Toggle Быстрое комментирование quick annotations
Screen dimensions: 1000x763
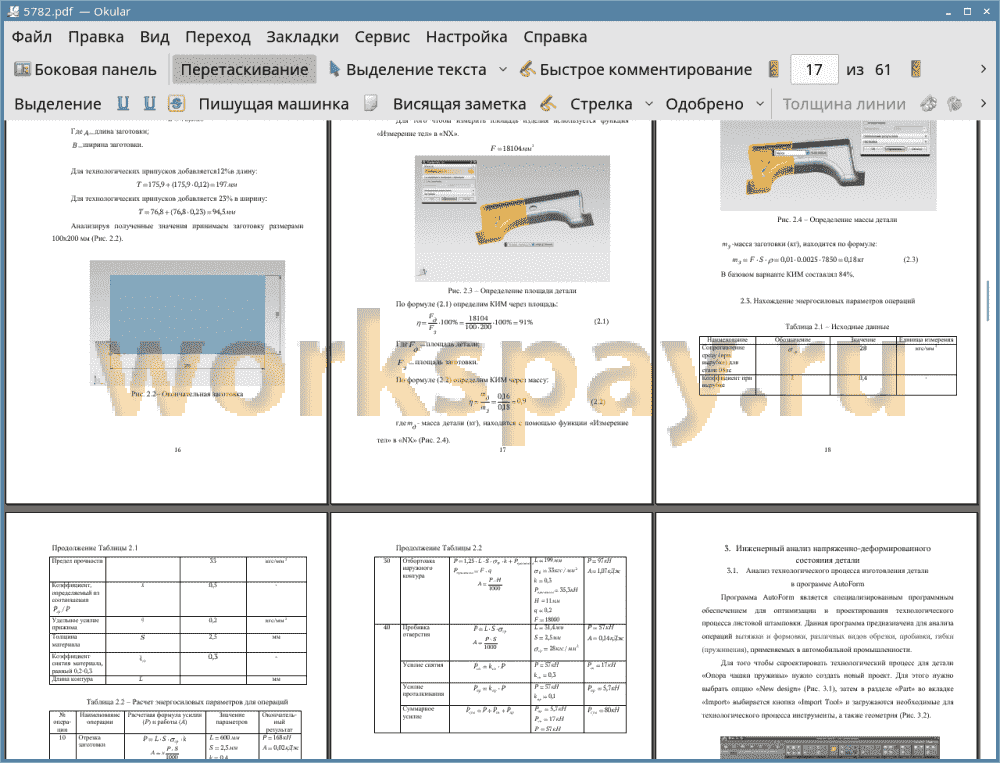pos(635,70)
